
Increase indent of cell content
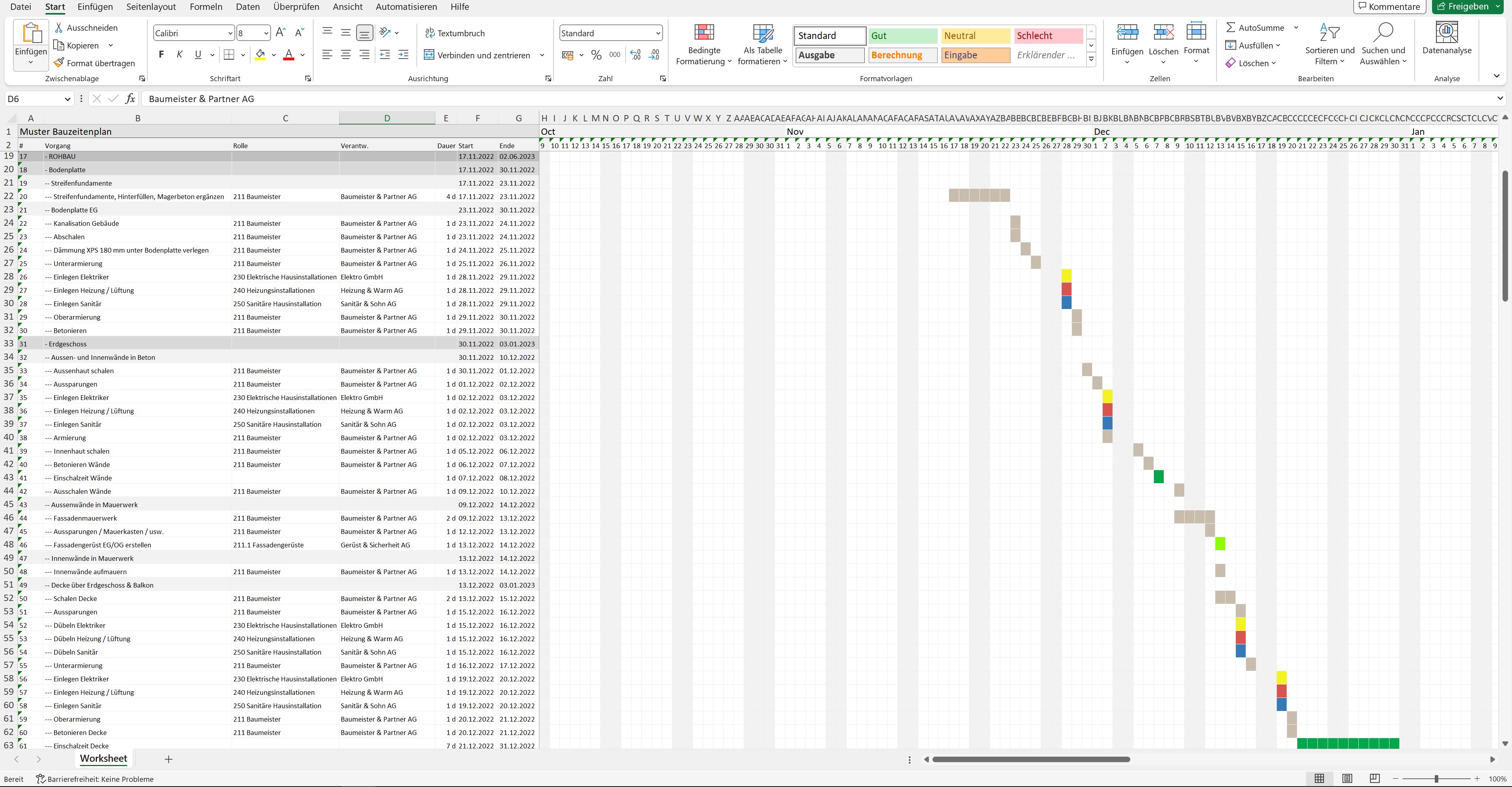tap(403, 55)
